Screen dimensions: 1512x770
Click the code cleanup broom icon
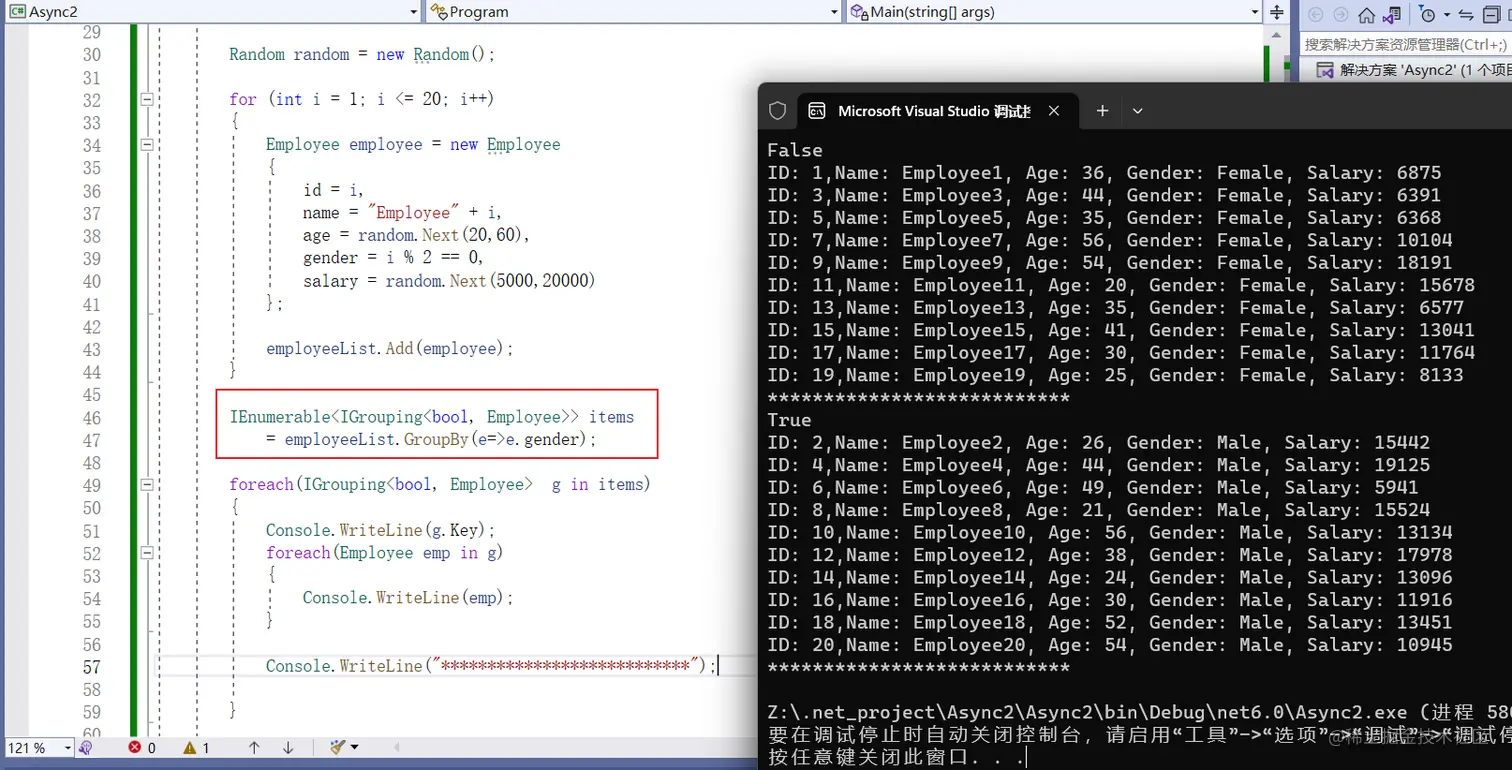tap(337, 748)
